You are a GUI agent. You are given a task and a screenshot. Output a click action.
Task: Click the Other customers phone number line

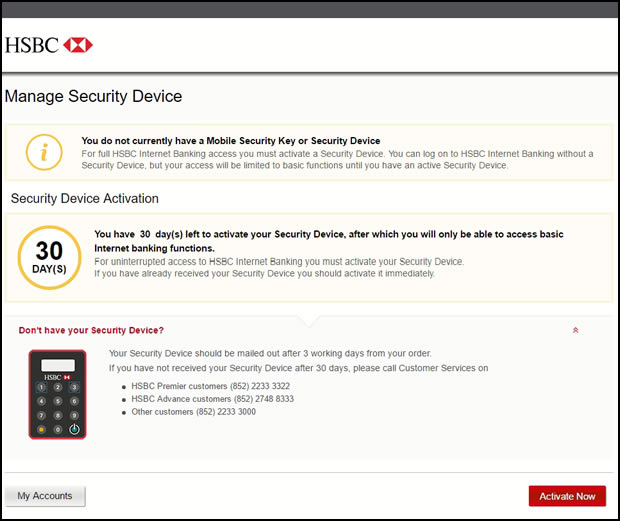193,412
